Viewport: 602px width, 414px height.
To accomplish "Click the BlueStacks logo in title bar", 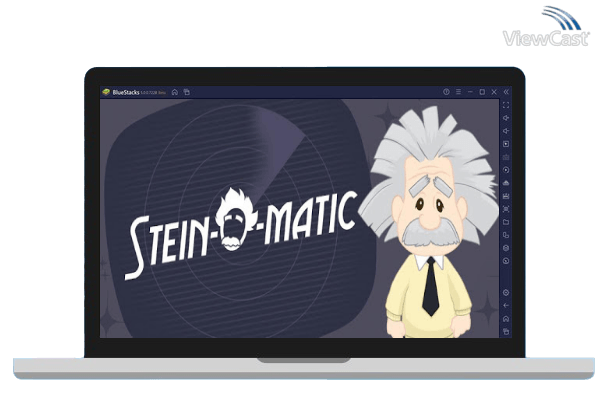I will click(106, 92).
